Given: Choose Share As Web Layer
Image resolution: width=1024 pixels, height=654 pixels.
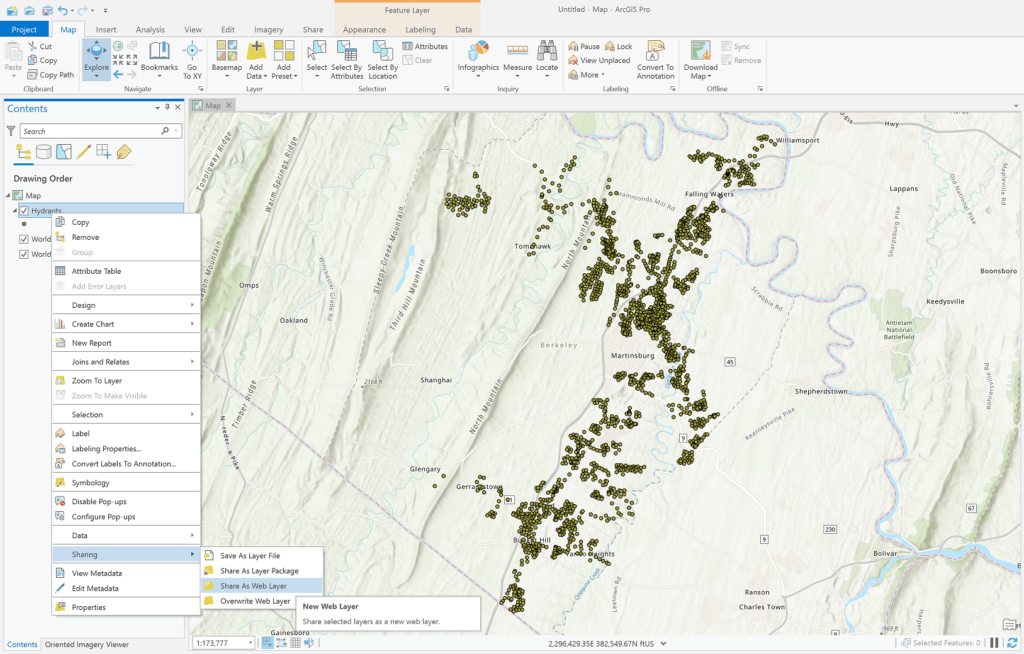Looking at the screenshot, I should pyautogui.click(x=253, y=586).
